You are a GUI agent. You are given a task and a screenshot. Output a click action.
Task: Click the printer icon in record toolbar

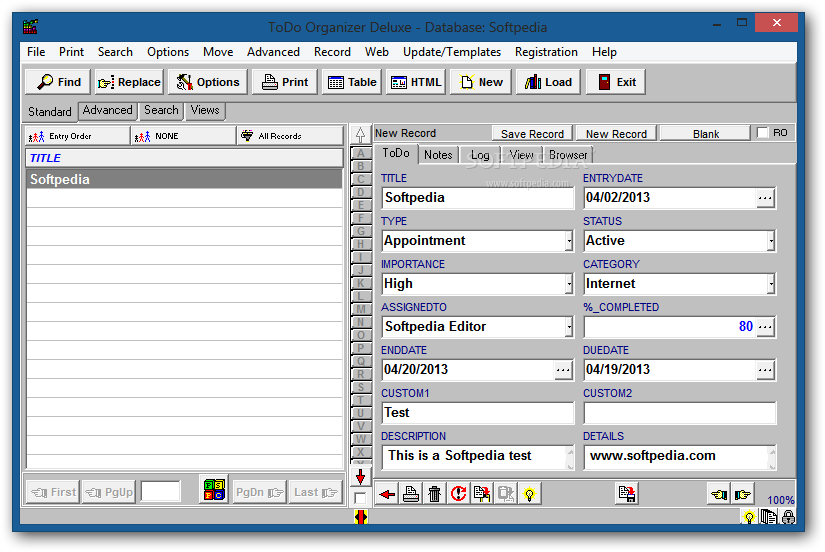[x=411, y=494]
